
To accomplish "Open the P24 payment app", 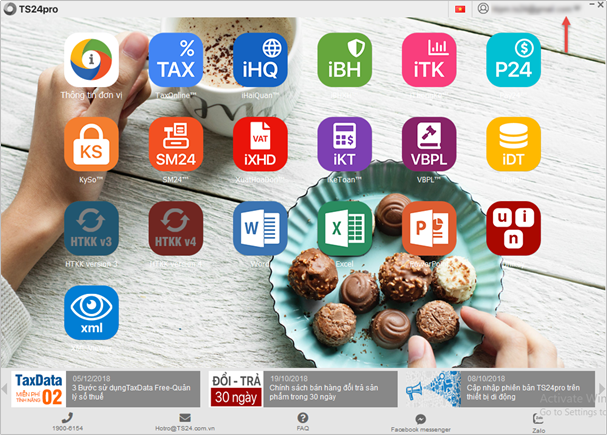I will pos(513,60).
